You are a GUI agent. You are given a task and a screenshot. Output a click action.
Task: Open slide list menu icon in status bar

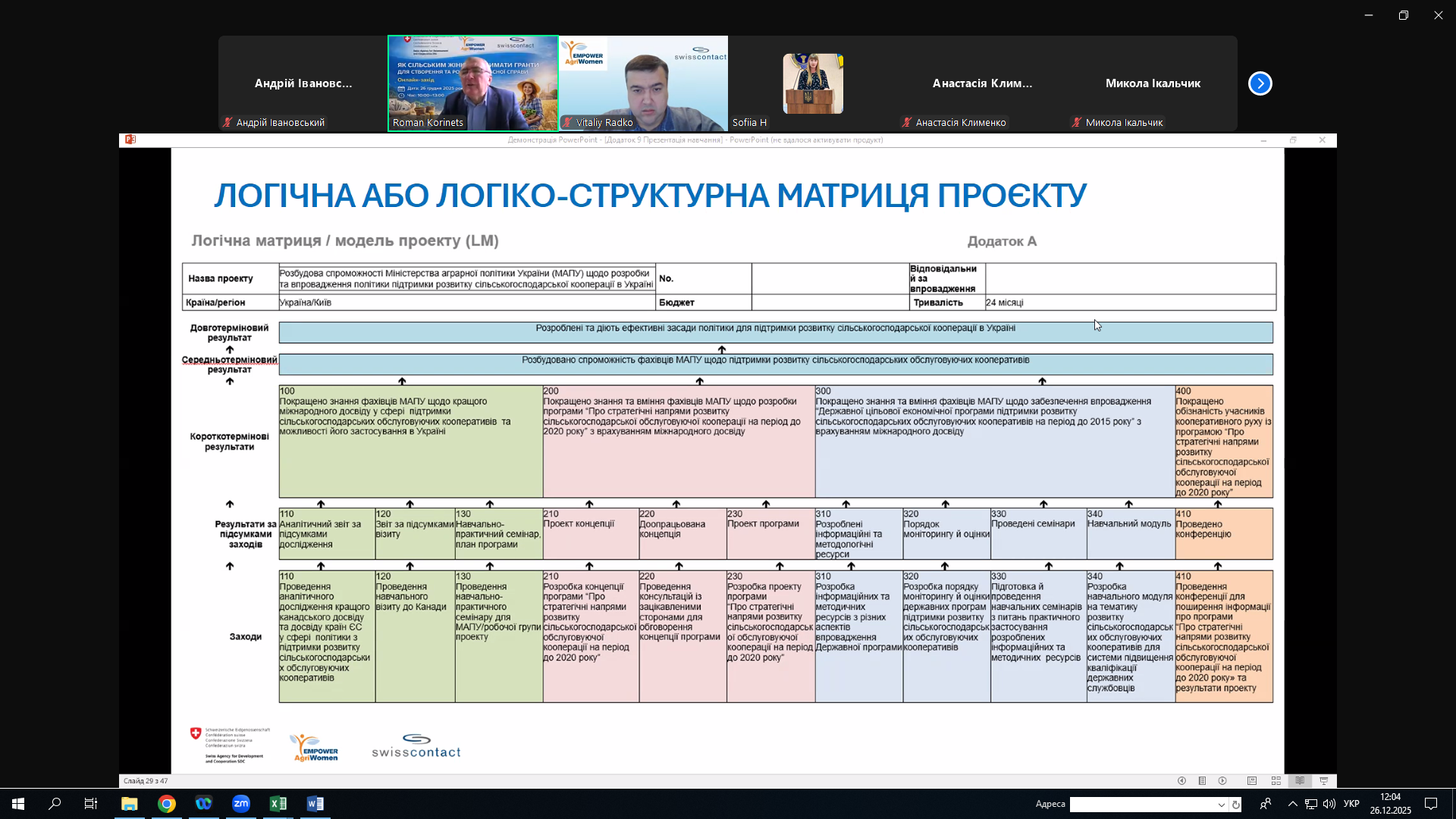(1202, 781)
